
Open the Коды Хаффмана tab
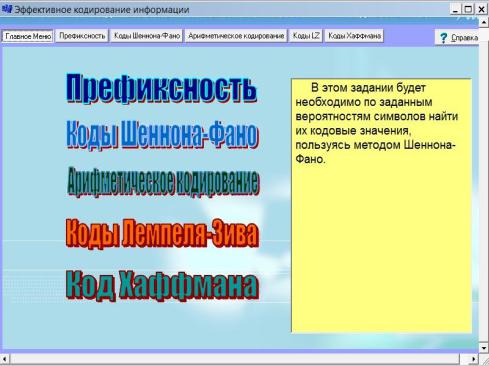coord(354,36)
